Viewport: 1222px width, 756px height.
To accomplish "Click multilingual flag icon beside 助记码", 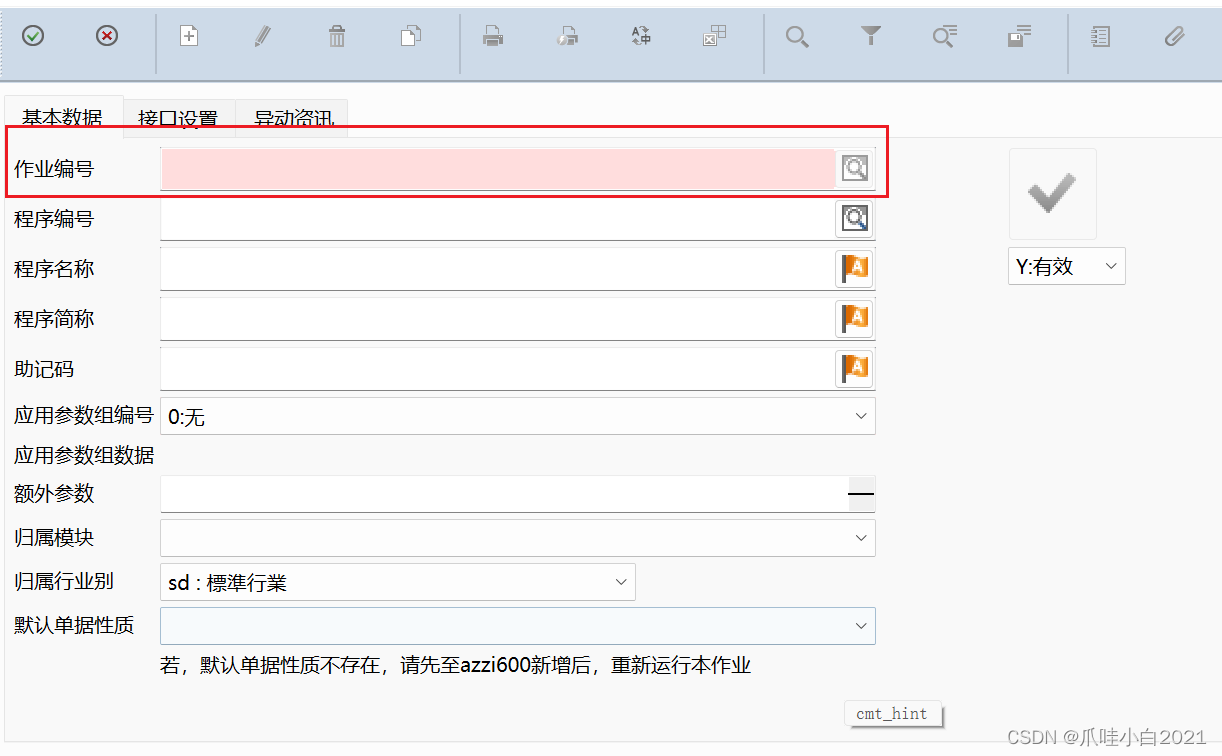I will point(855,368).
